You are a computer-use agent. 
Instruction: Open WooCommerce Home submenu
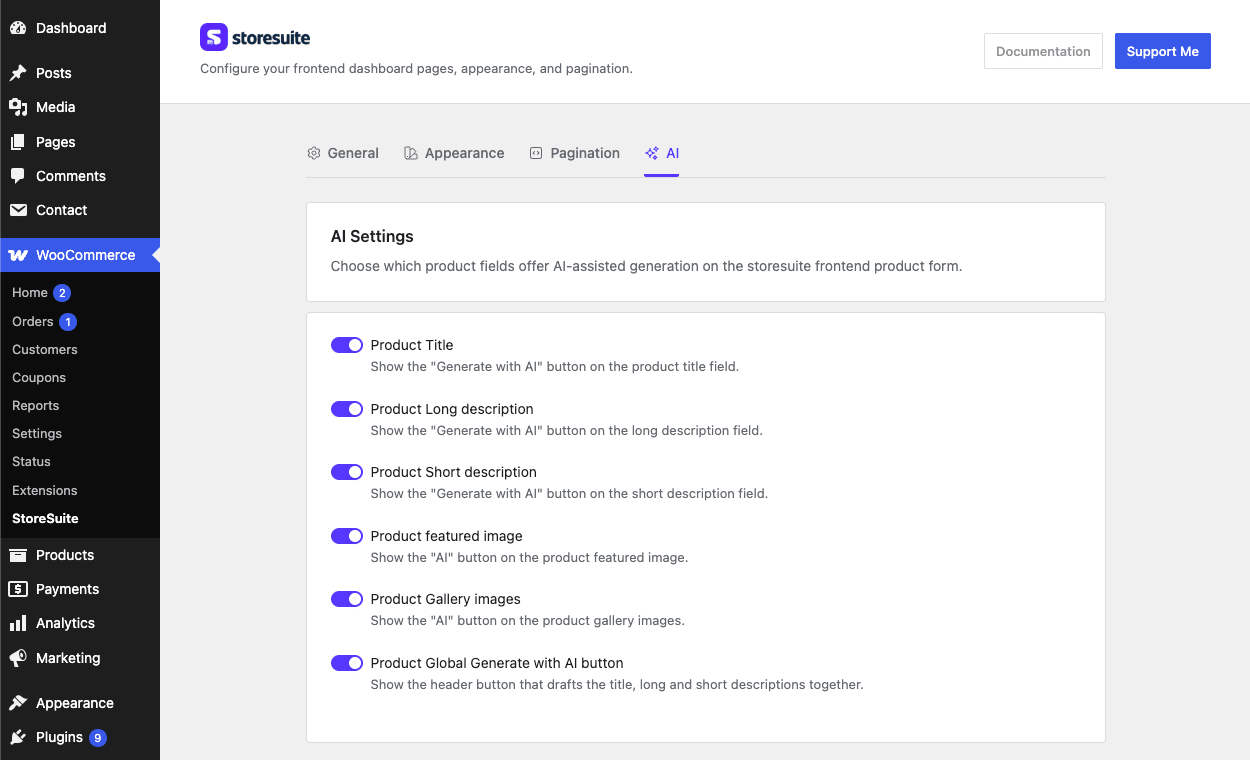tap(30, 293)
